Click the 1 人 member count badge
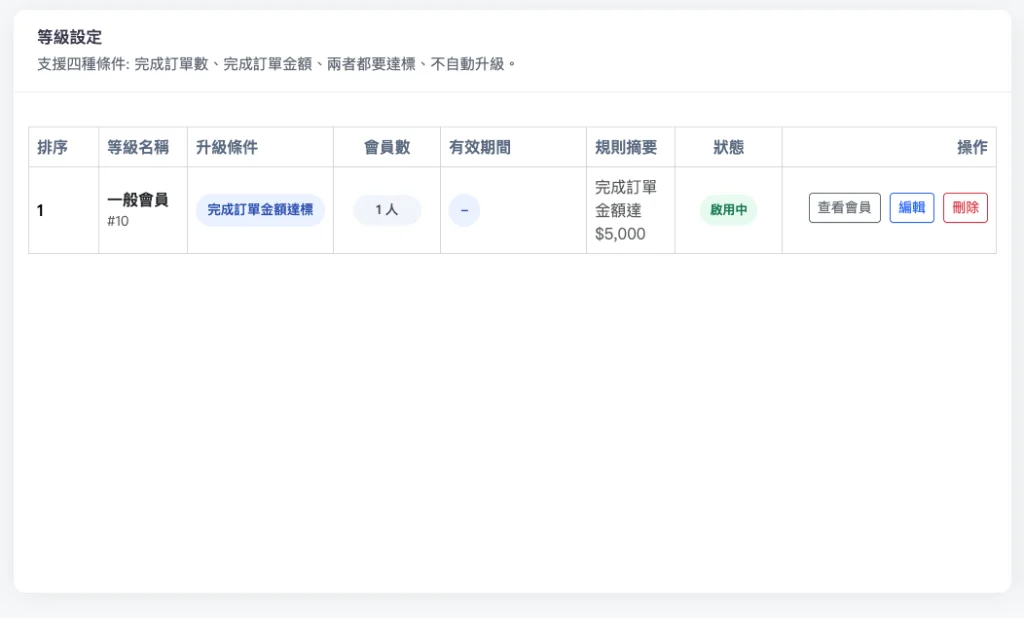The width and height of the screenshot is (1024, 618). coord(387,210)
